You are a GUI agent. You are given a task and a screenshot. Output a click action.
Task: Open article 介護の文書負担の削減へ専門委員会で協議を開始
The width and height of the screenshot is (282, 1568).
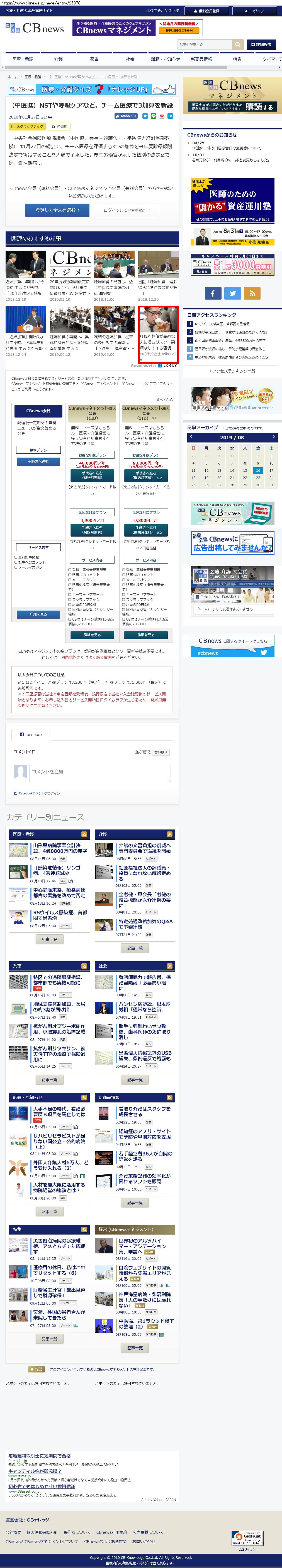click(x=145, y=848)
